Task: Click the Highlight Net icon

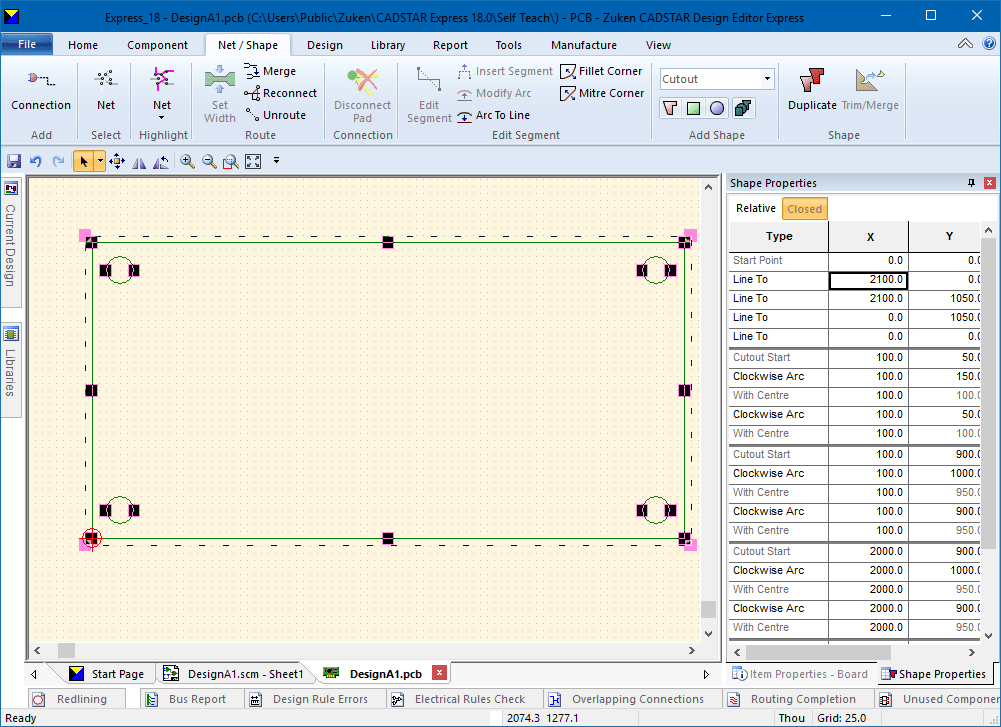Action: 162,79
